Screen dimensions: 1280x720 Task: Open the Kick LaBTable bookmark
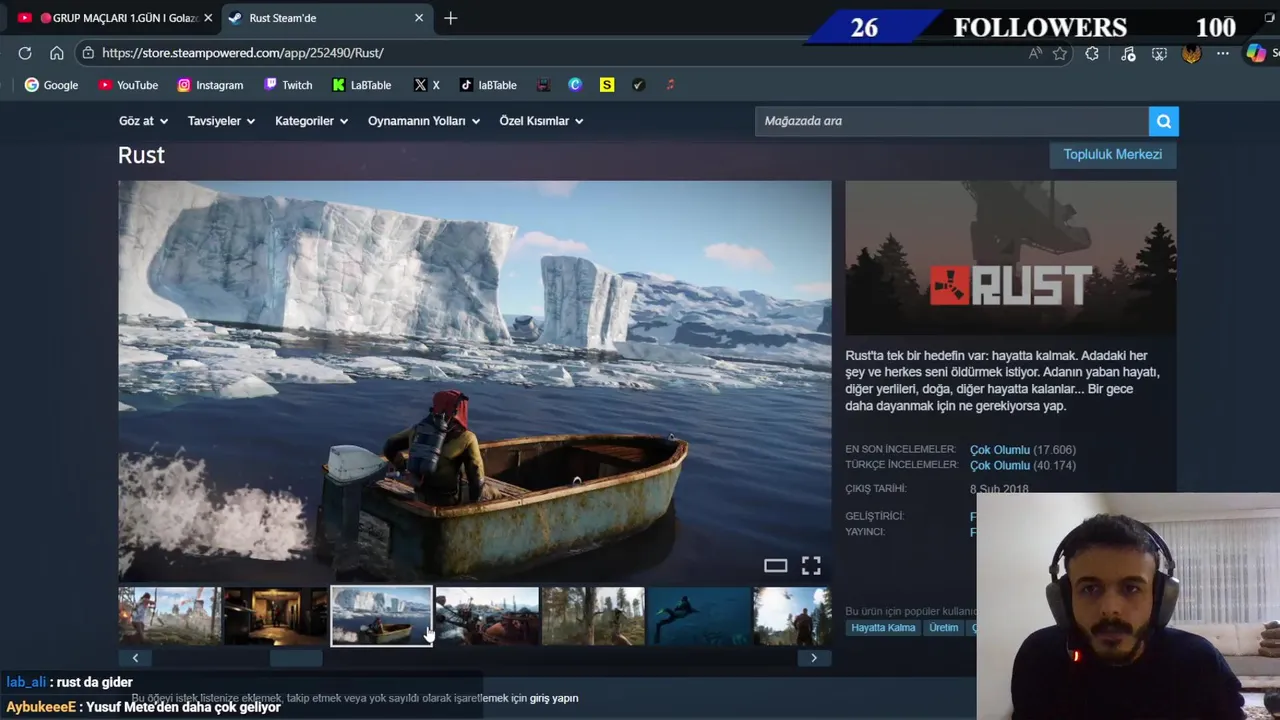point(362,85)
